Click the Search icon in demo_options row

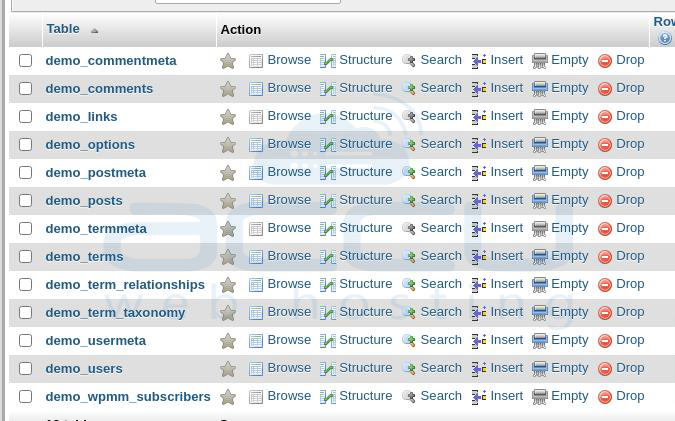(x=409, y=145)
